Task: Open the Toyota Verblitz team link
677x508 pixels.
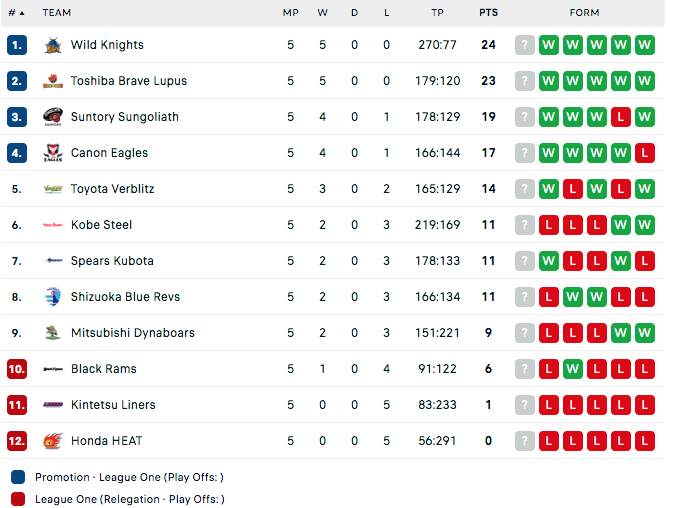Action: click(112, 189)
